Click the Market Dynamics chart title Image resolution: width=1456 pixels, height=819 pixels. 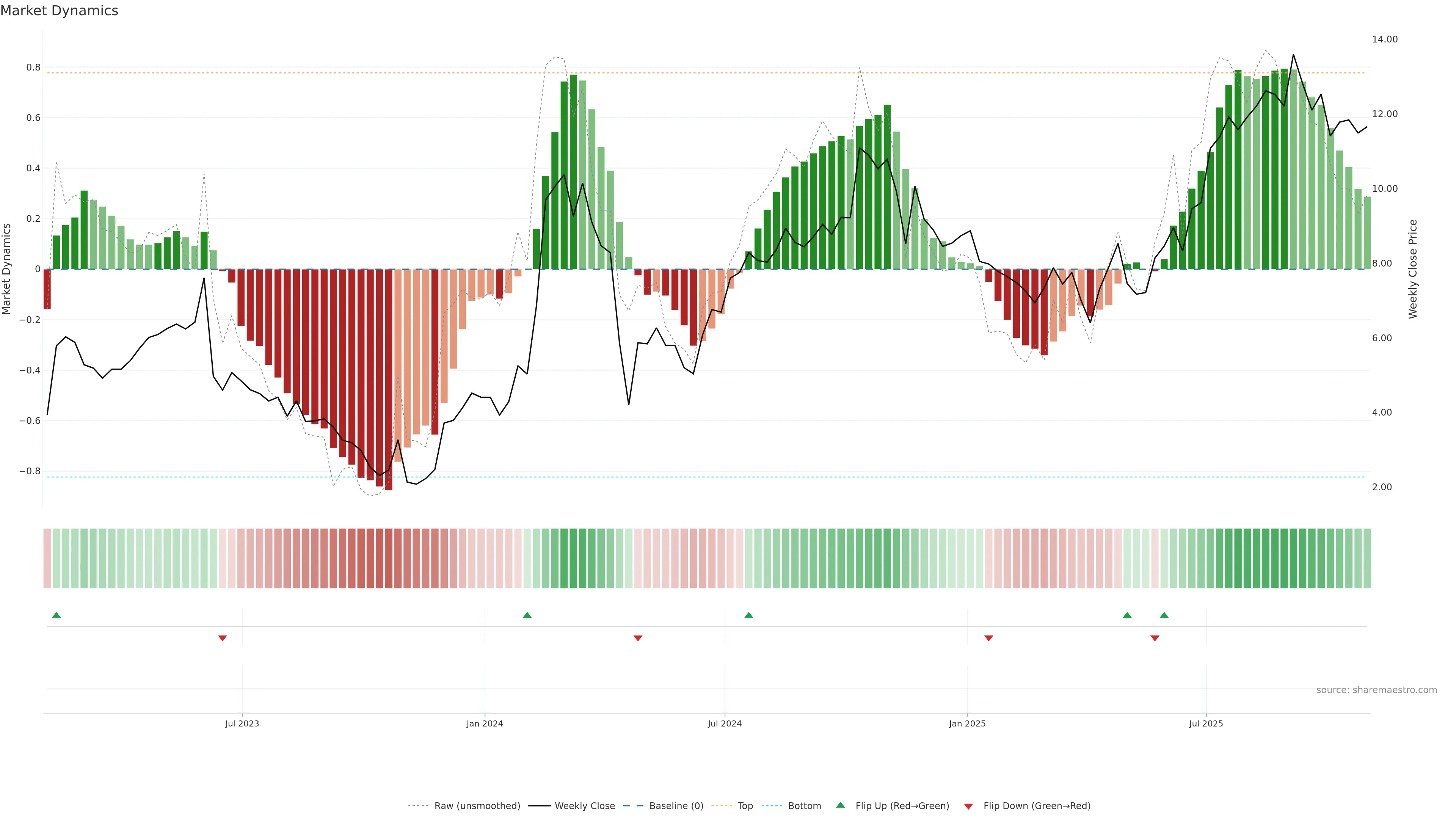click(x=60, y=11)
